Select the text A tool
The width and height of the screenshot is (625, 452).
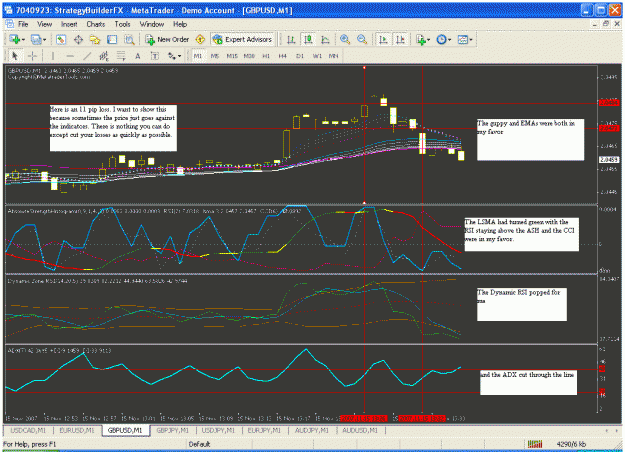tap(138, 56)
